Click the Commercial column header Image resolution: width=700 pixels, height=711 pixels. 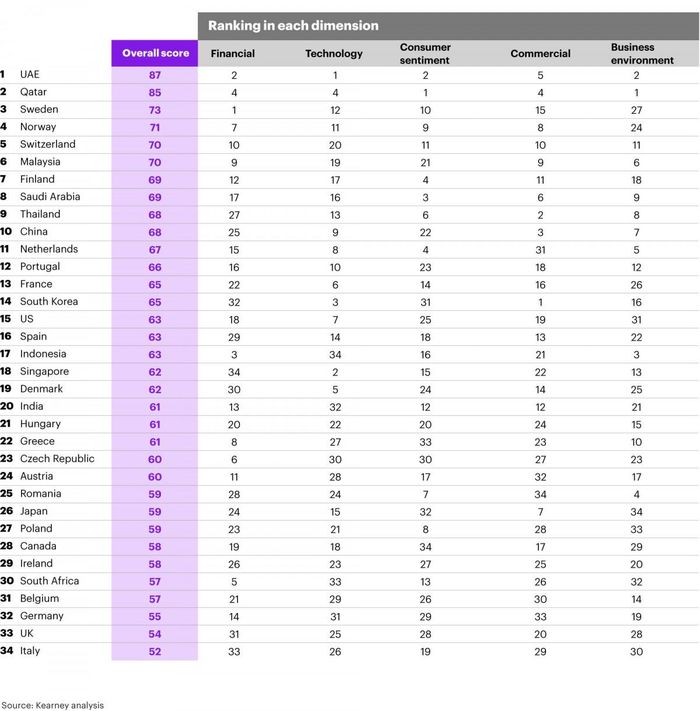[540, 54]
